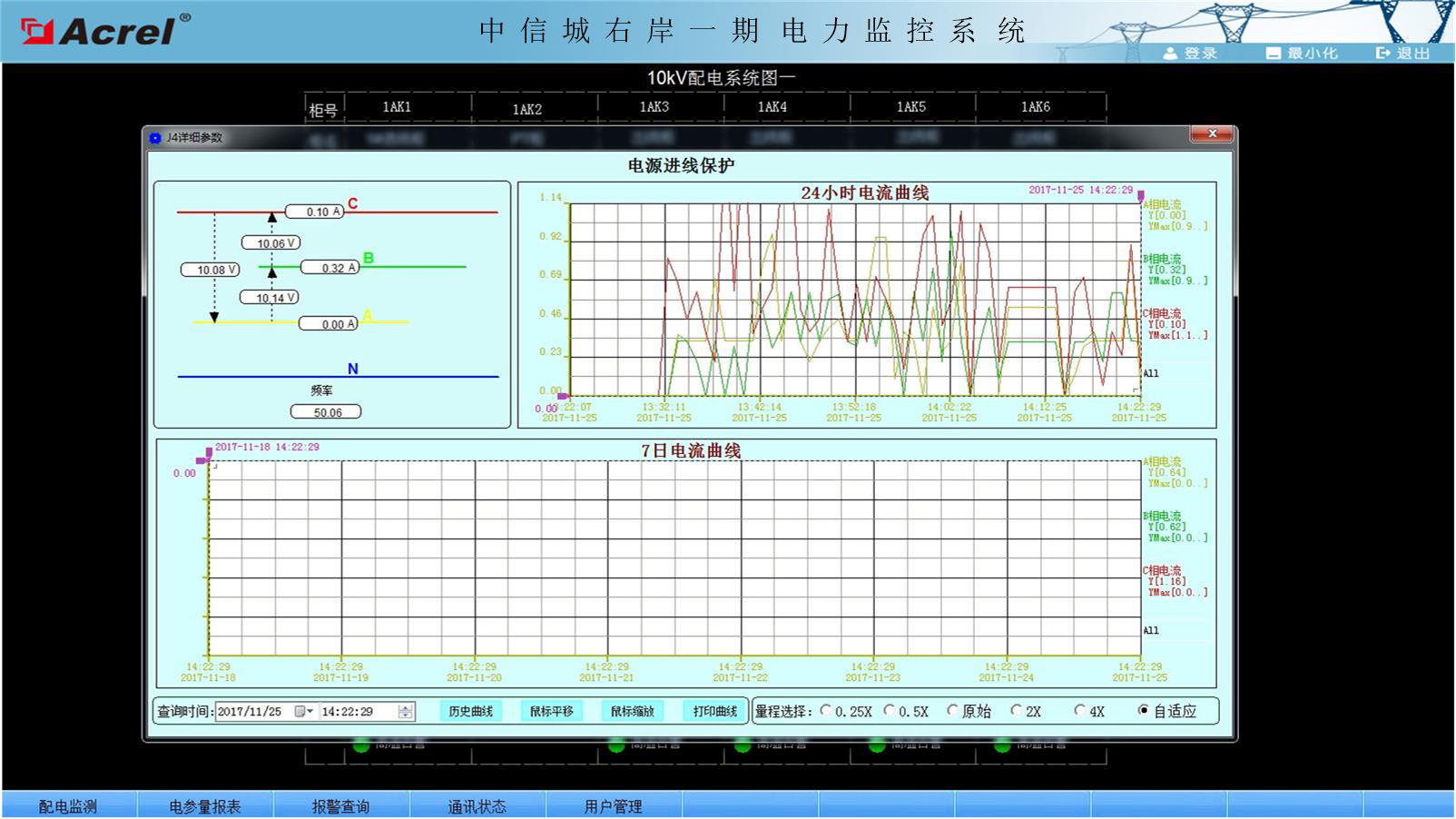Select the 2X range option
The width and height of the screenshot is (1456, 819).
(x=1016, y=711)
